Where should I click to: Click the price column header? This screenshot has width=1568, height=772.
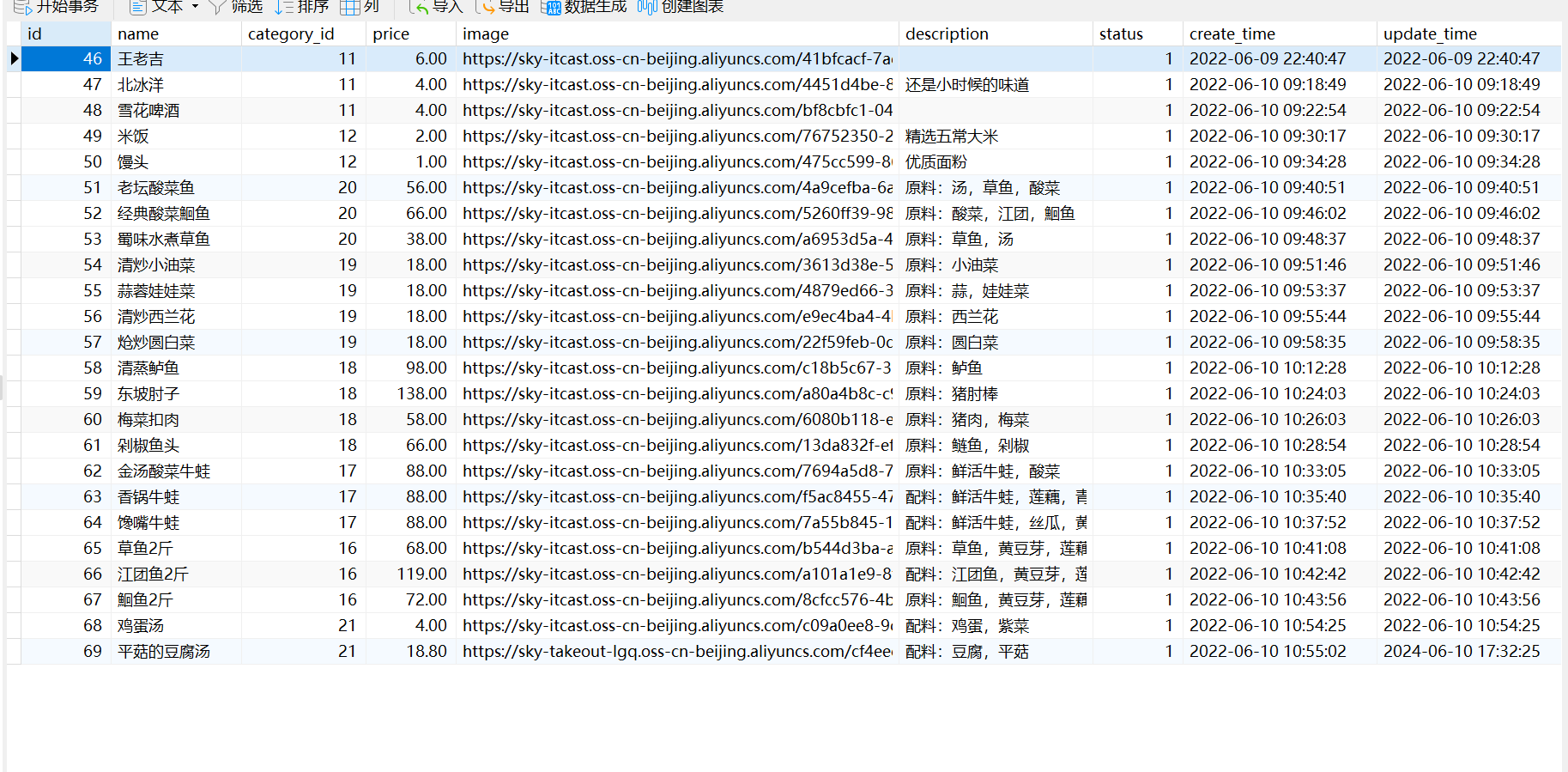(x=411, y=33)
